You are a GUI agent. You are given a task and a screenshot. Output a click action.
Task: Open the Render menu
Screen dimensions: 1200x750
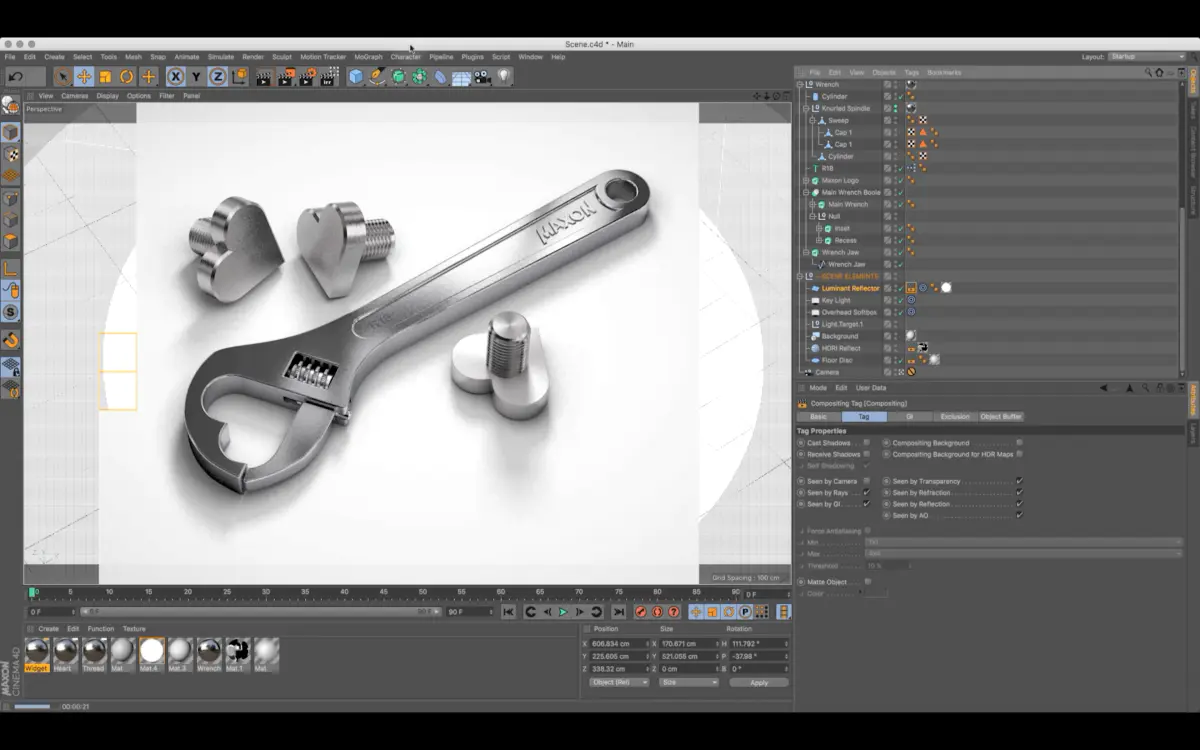coord(253,57)
